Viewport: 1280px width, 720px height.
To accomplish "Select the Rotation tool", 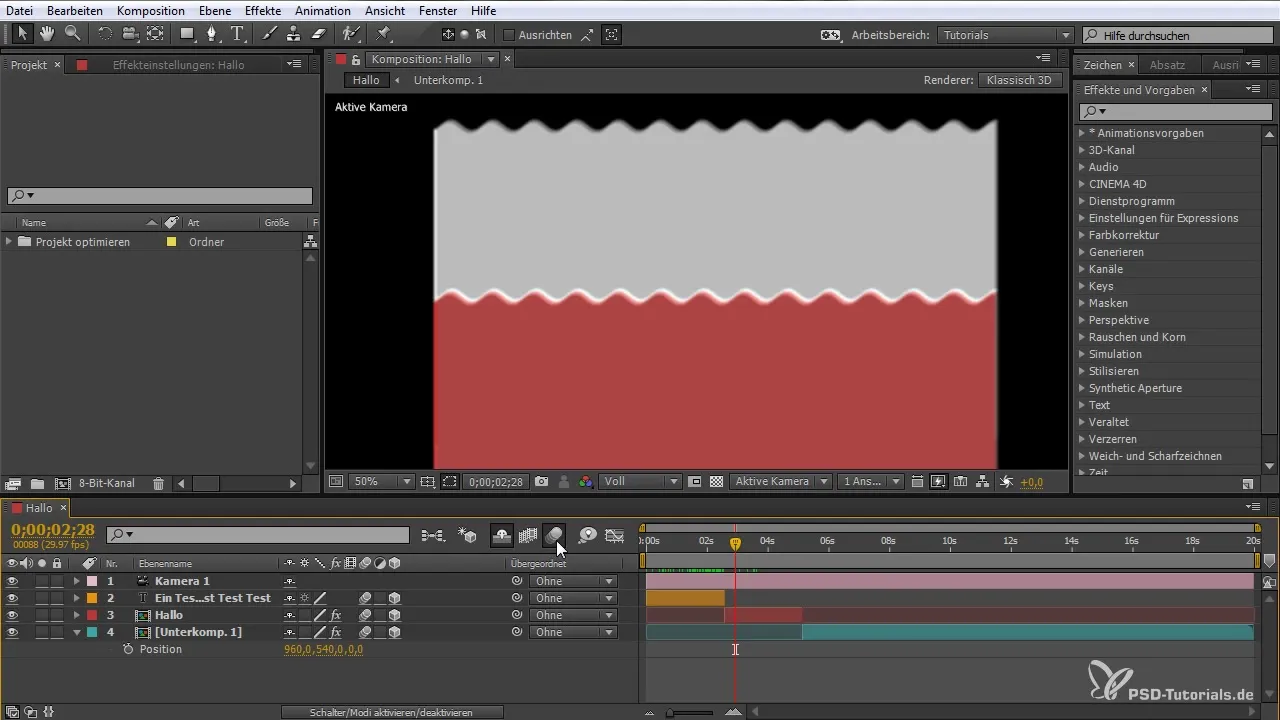I will tap(105, 34).
